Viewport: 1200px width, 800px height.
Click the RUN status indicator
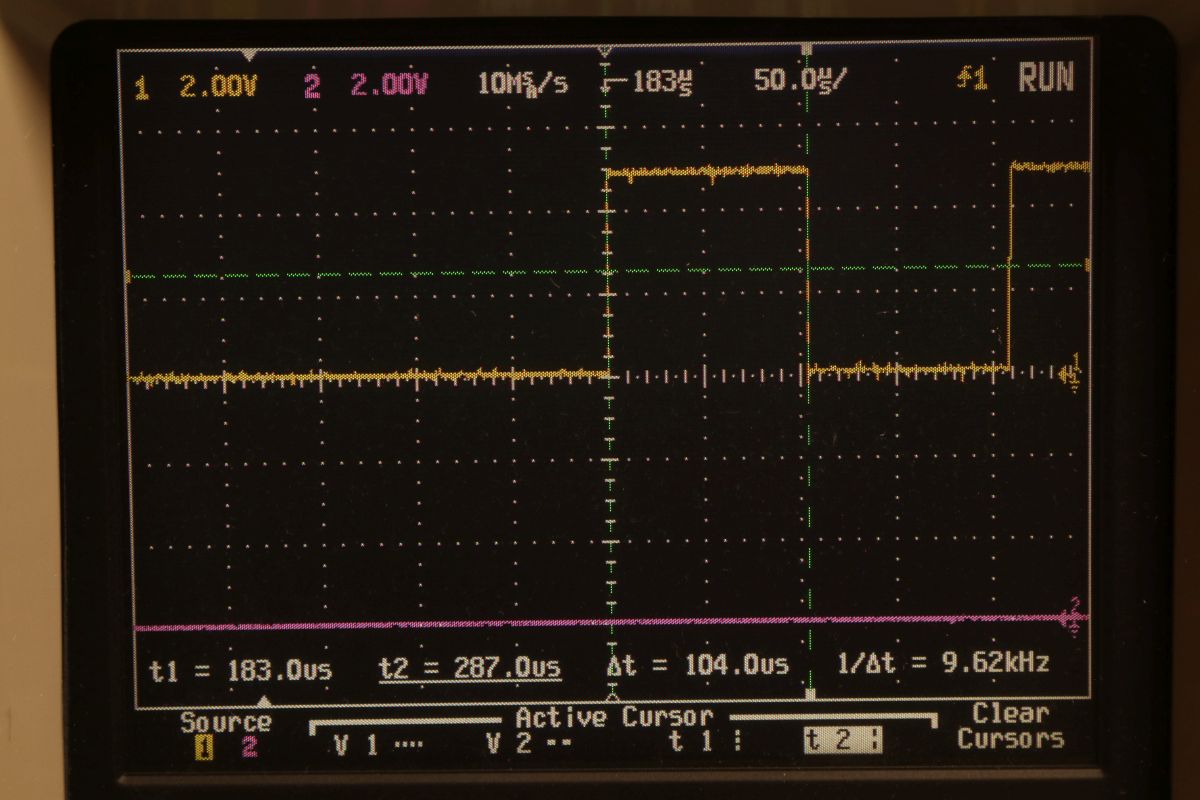tap(1045, 78)
